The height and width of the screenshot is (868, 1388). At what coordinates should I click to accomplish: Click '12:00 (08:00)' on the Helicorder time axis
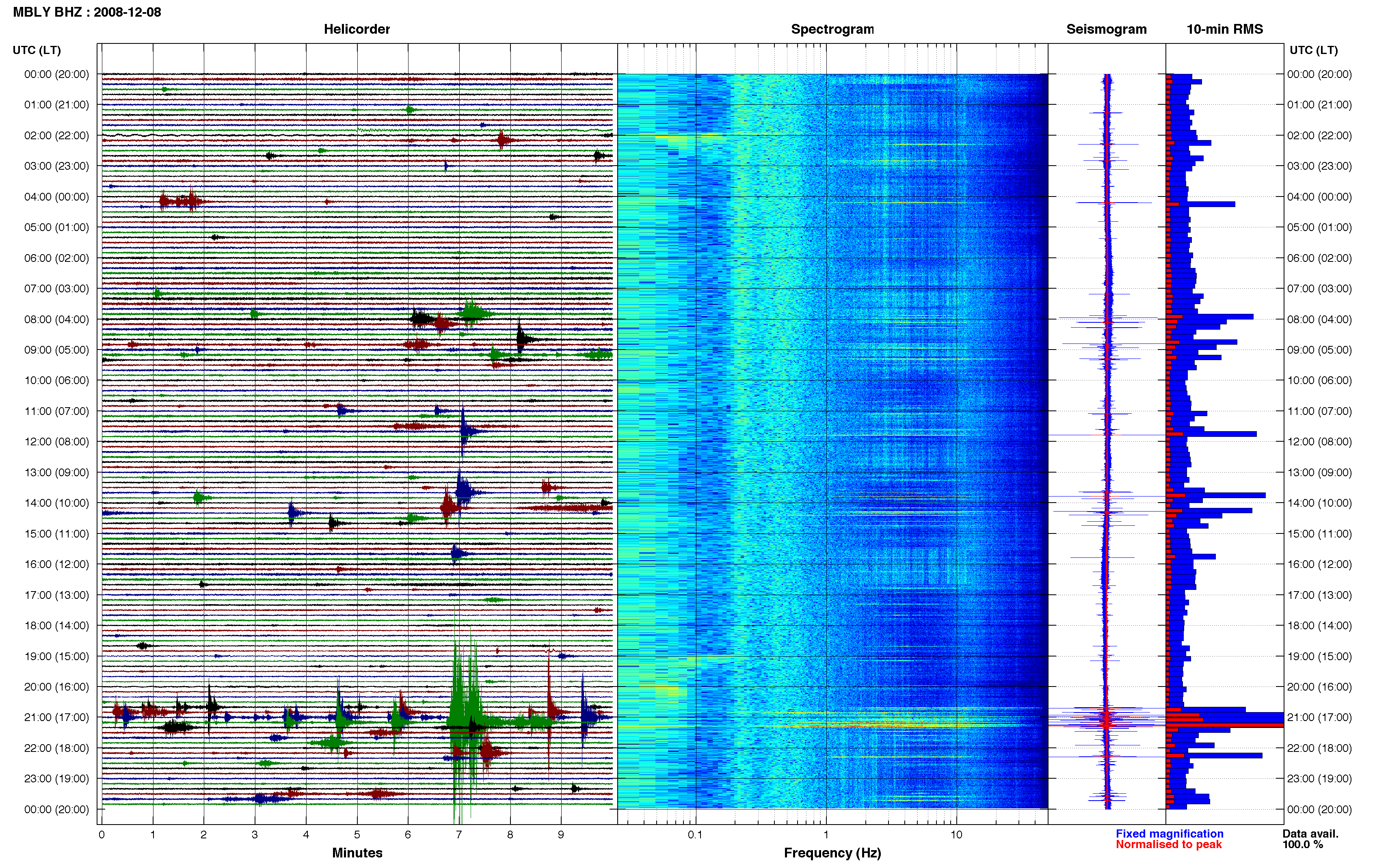(x=56, y=441)
